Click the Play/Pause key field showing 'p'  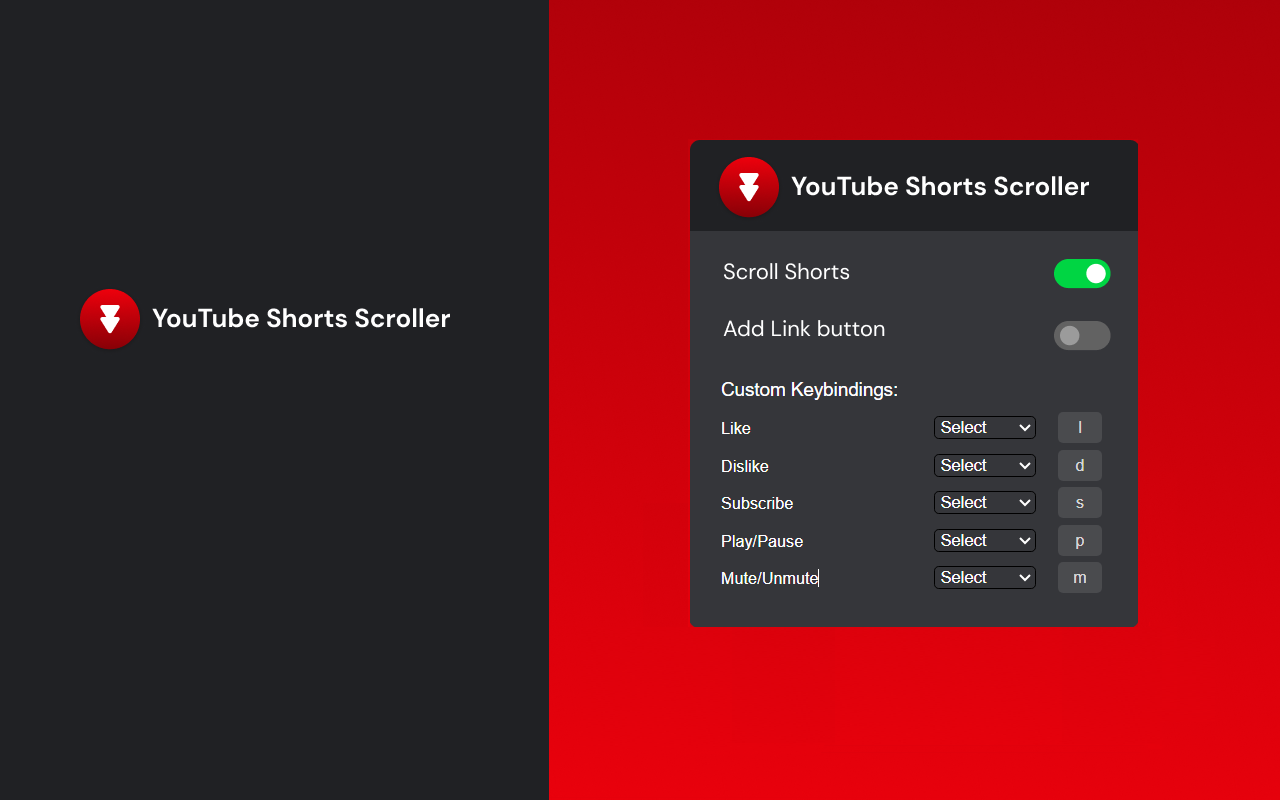click(1080, 540)
